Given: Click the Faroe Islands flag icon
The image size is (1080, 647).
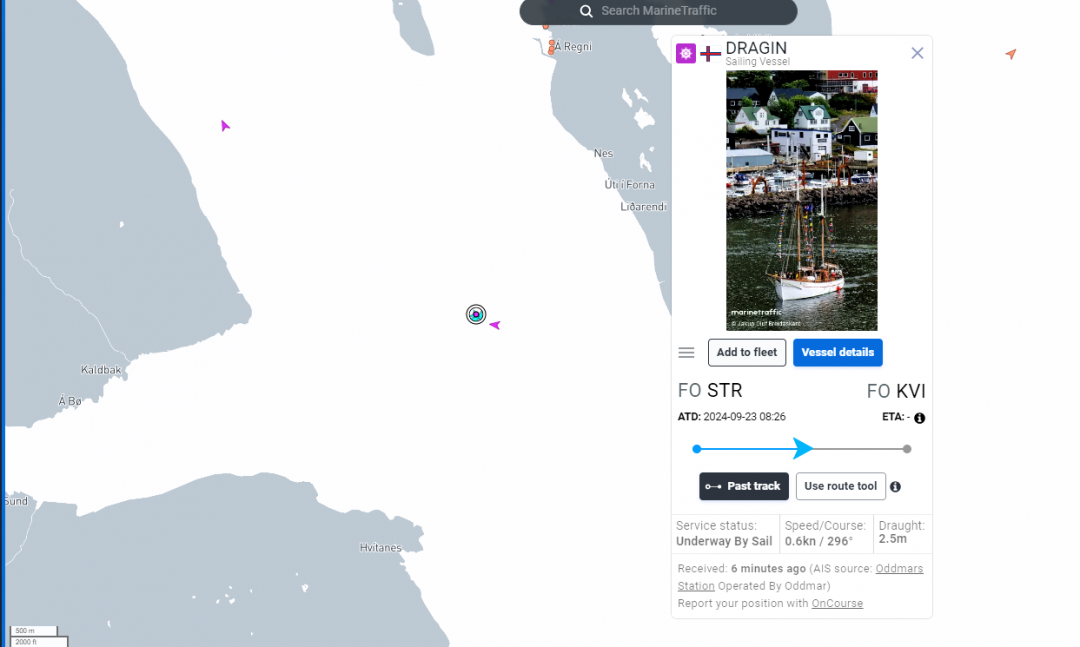Looking at the screenshot, I should tap(710, 54).
